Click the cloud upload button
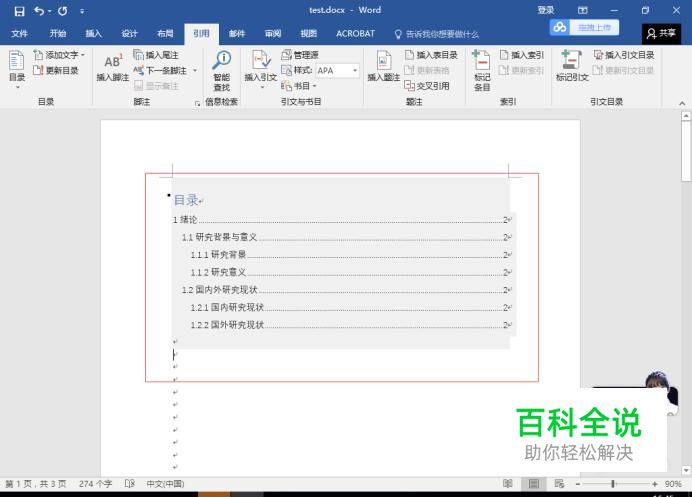Image resolution: width=692 pixels, height=497 pixels. [x=584, y=27]
